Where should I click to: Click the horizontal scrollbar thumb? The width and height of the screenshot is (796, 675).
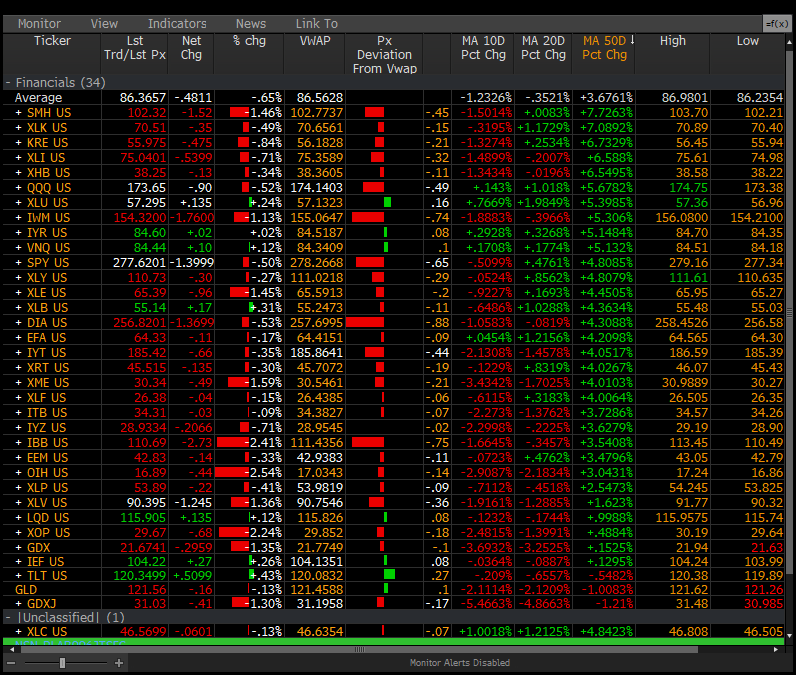pos(359,650)
